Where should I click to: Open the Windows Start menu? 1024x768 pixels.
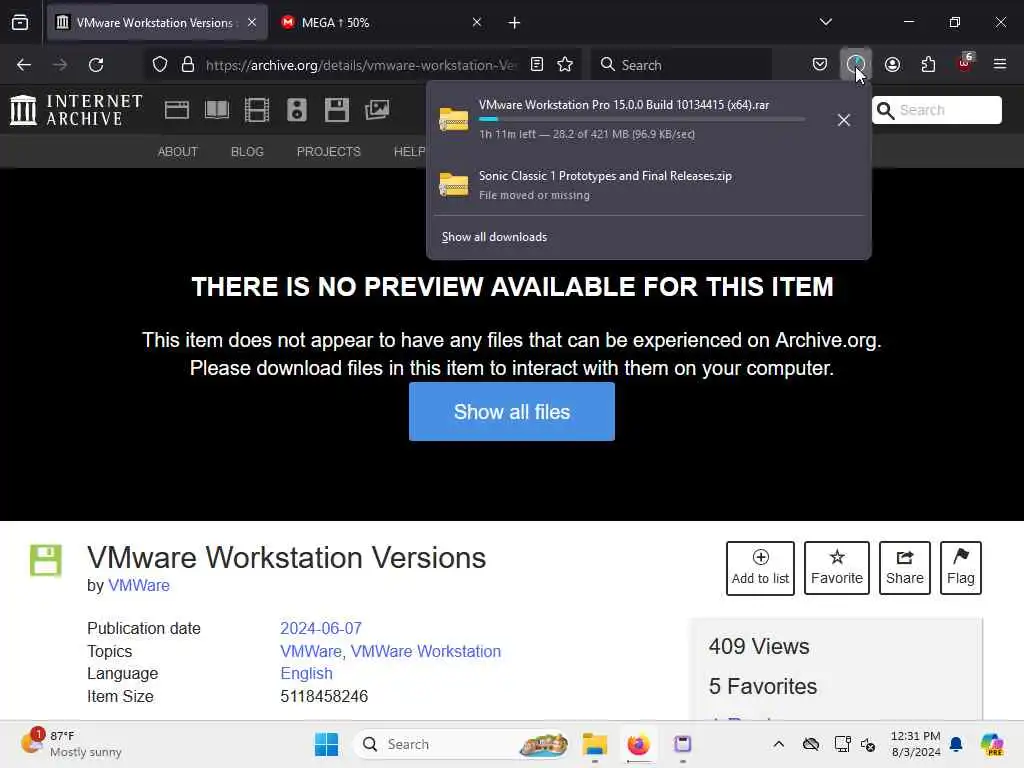(x=327, y=744)
